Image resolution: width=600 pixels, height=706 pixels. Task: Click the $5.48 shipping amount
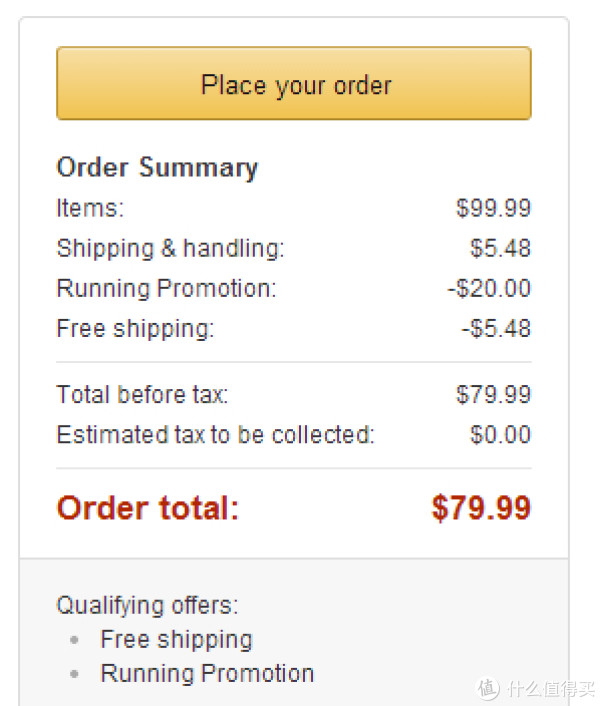point(501,248)
